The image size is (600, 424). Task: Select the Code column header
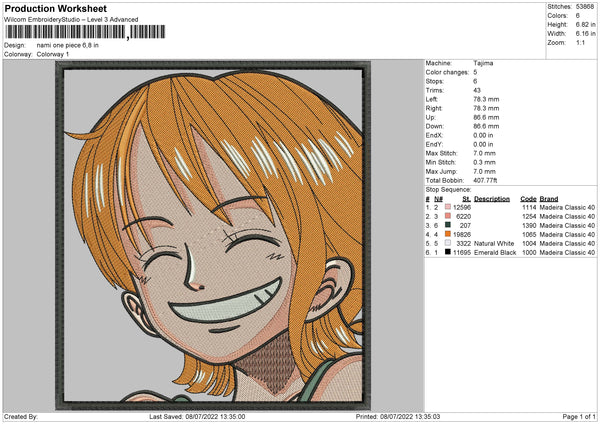[x=529, y=198]
